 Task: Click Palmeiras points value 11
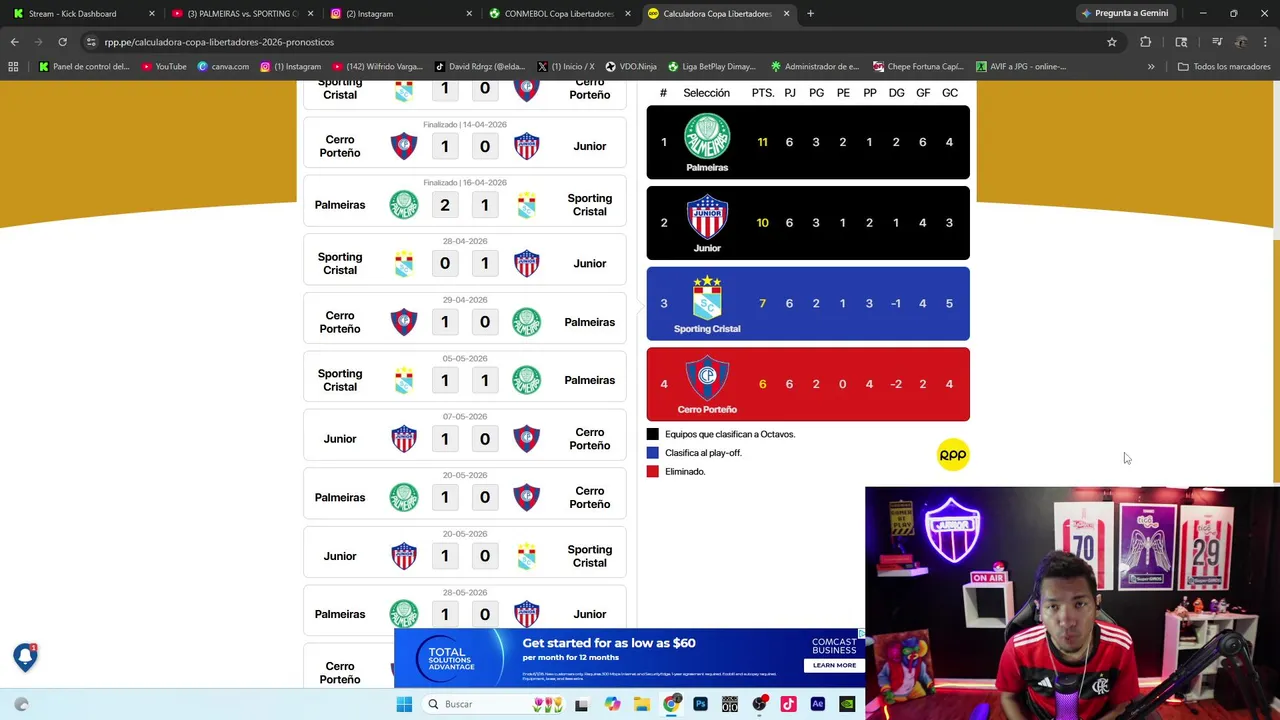point(763,142)
